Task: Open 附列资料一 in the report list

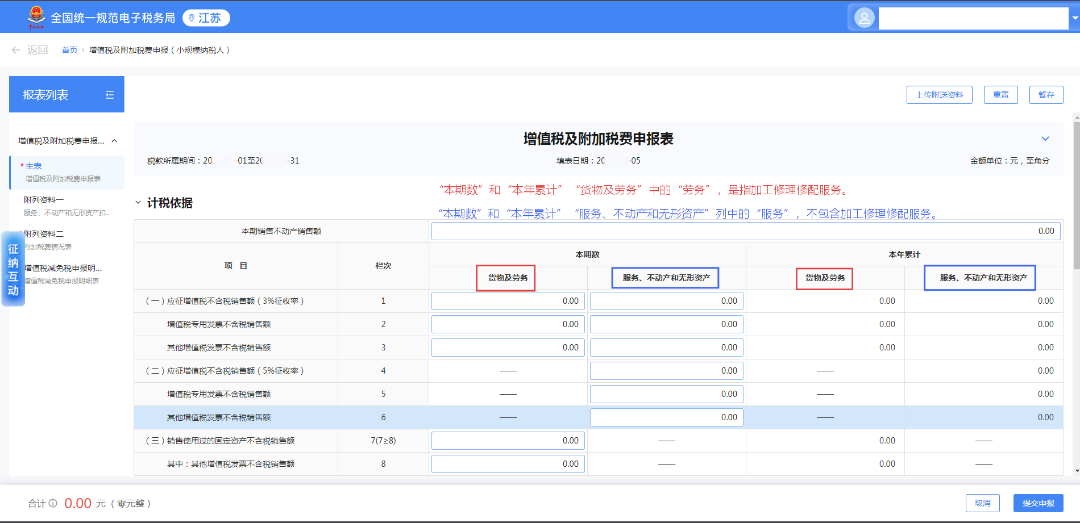Action: (44, 200)
